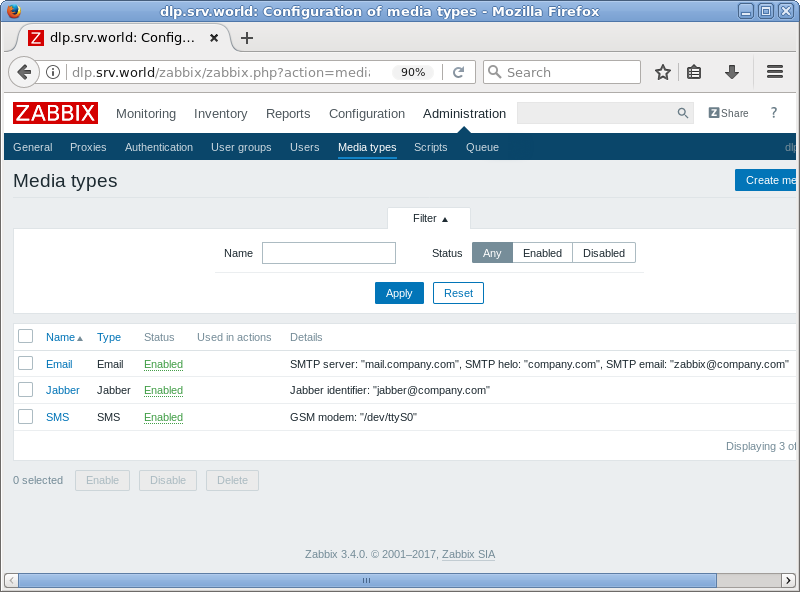Open site information icon in address bar
This screenshot has height=592, width=800.
[x=53, y=72]
